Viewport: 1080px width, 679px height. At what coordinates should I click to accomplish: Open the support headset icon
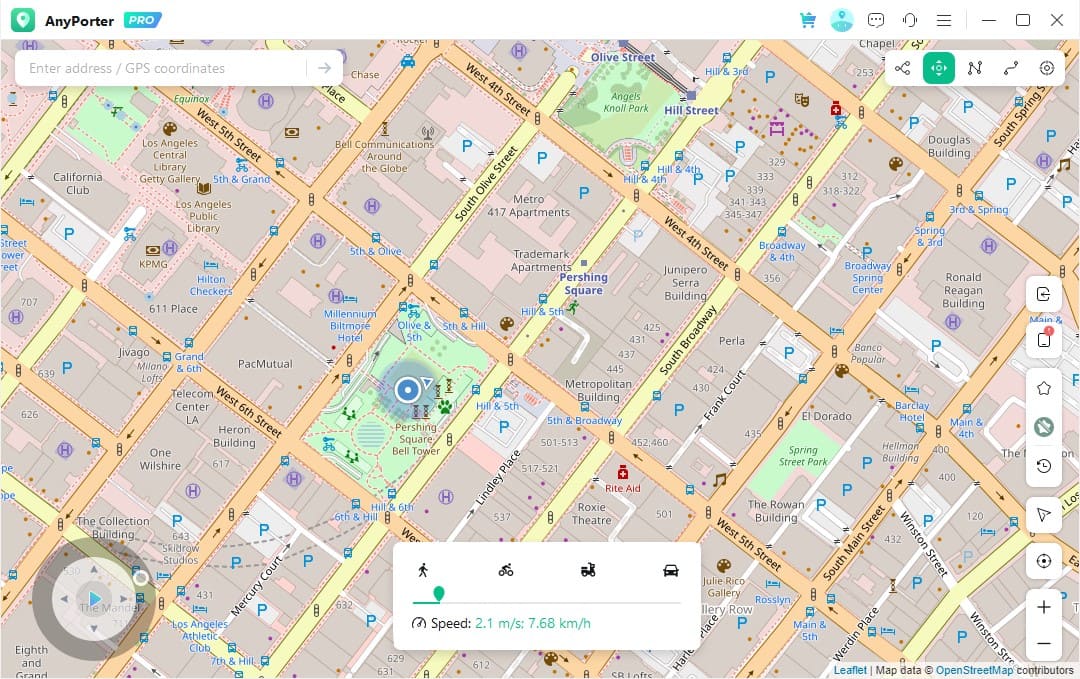(910, 20)
